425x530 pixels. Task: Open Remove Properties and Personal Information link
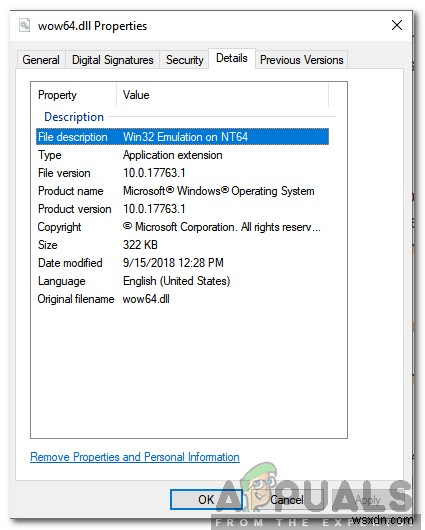[135, 457]
